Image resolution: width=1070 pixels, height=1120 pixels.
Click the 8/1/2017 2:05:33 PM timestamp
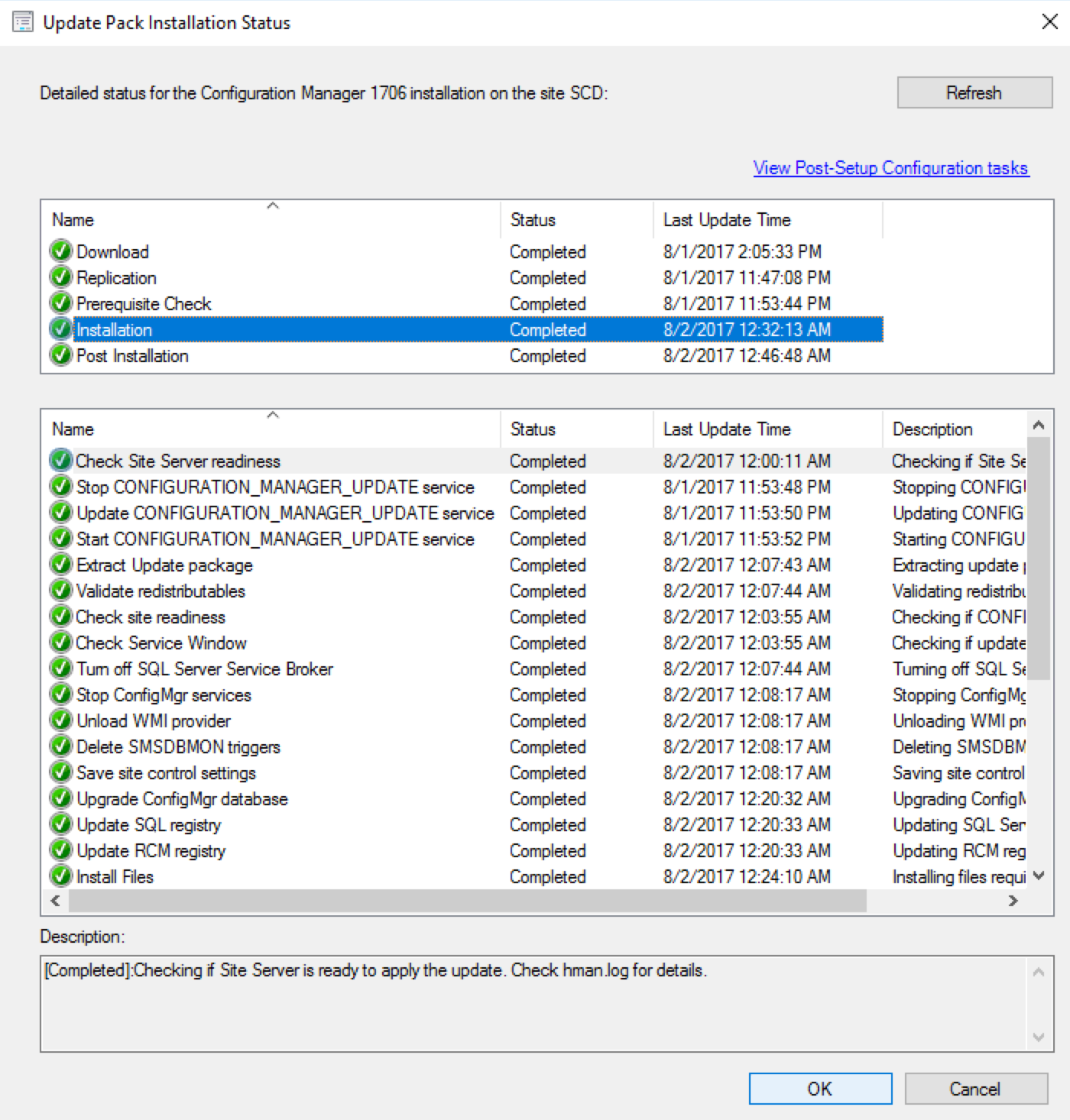[x=742, y=252]
